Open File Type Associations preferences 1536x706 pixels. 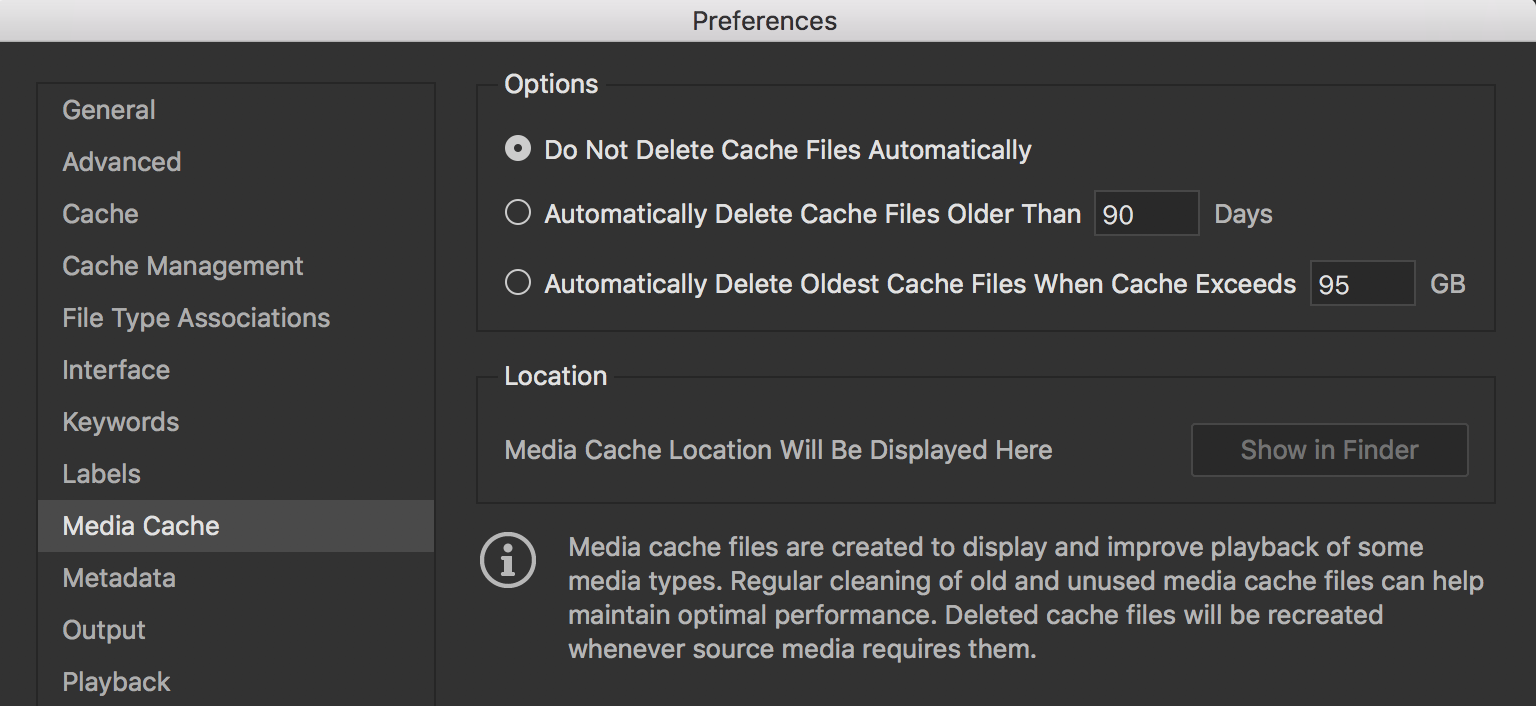pos(196,318)
